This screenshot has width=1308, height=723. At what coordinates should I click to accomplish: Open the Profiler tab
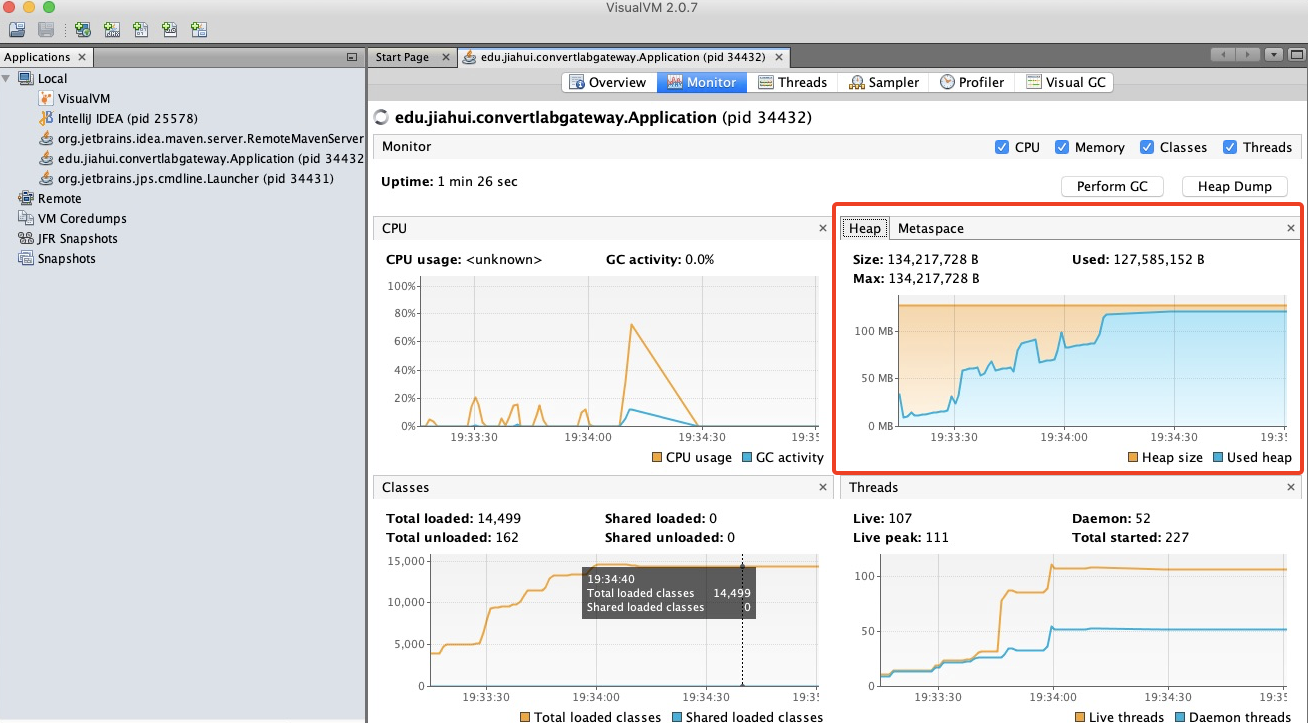coord(972,82)
